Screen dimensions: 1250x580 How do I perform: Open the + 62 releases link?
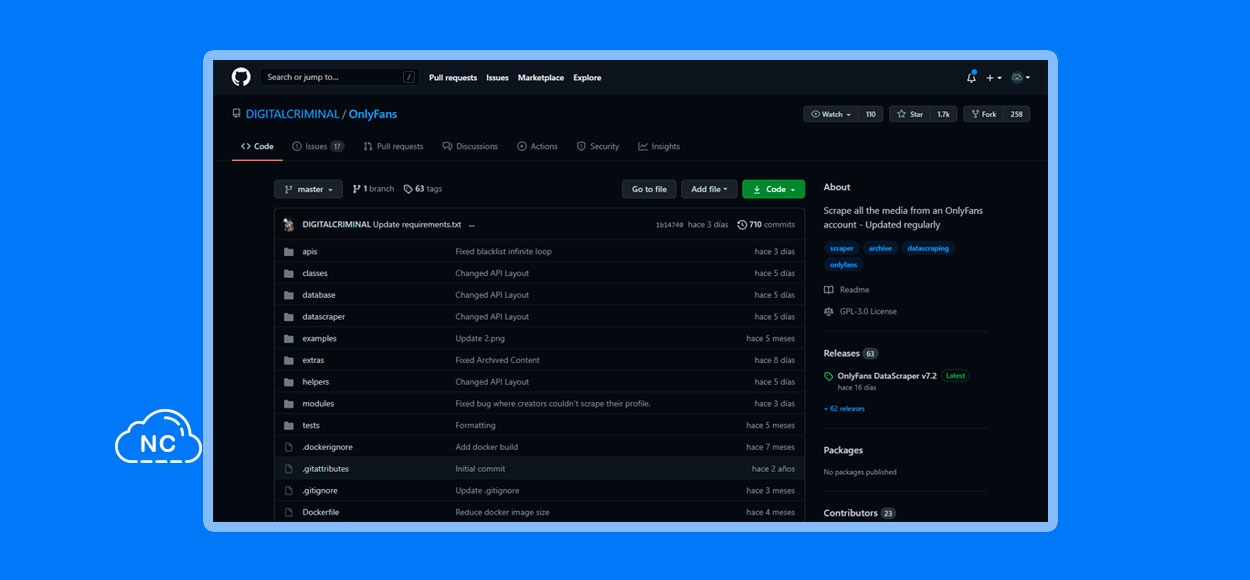844,409
